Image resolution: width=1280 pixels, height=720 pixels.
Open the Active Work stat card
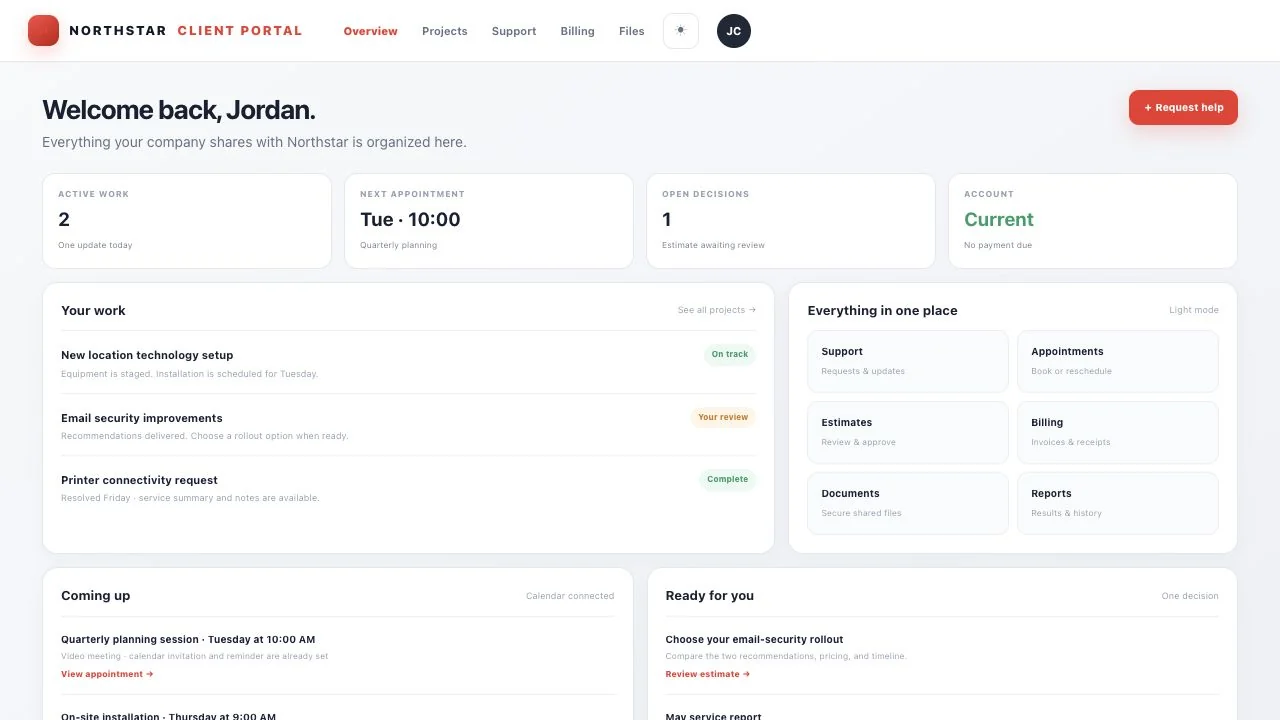(187, 221)
